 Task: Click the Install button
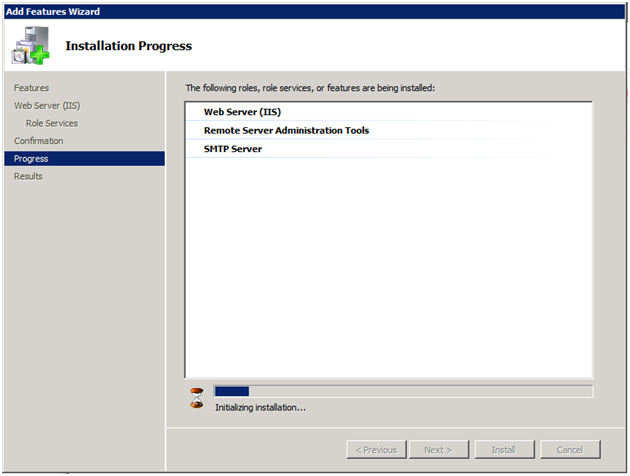(505, 450)
